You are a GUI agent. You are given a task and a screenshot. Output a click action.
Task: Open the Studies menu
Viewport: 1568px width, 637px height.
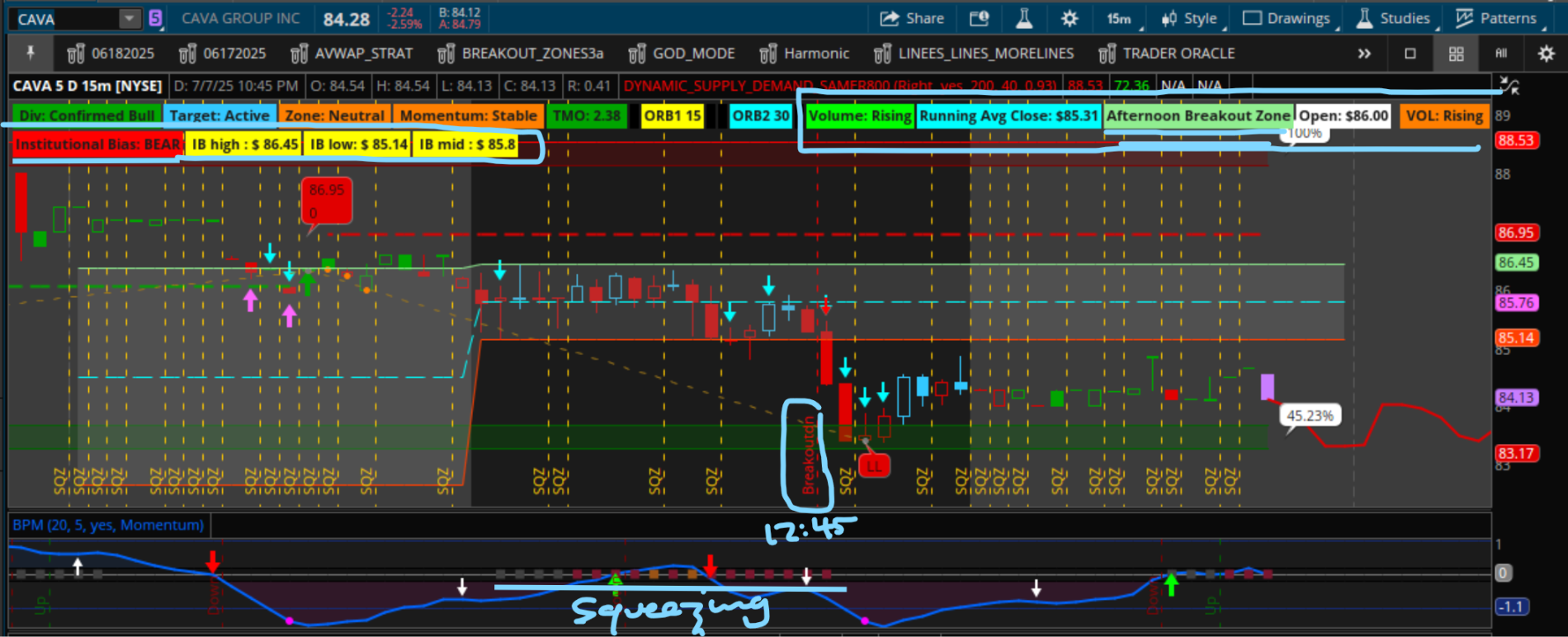pos(1394,18)
